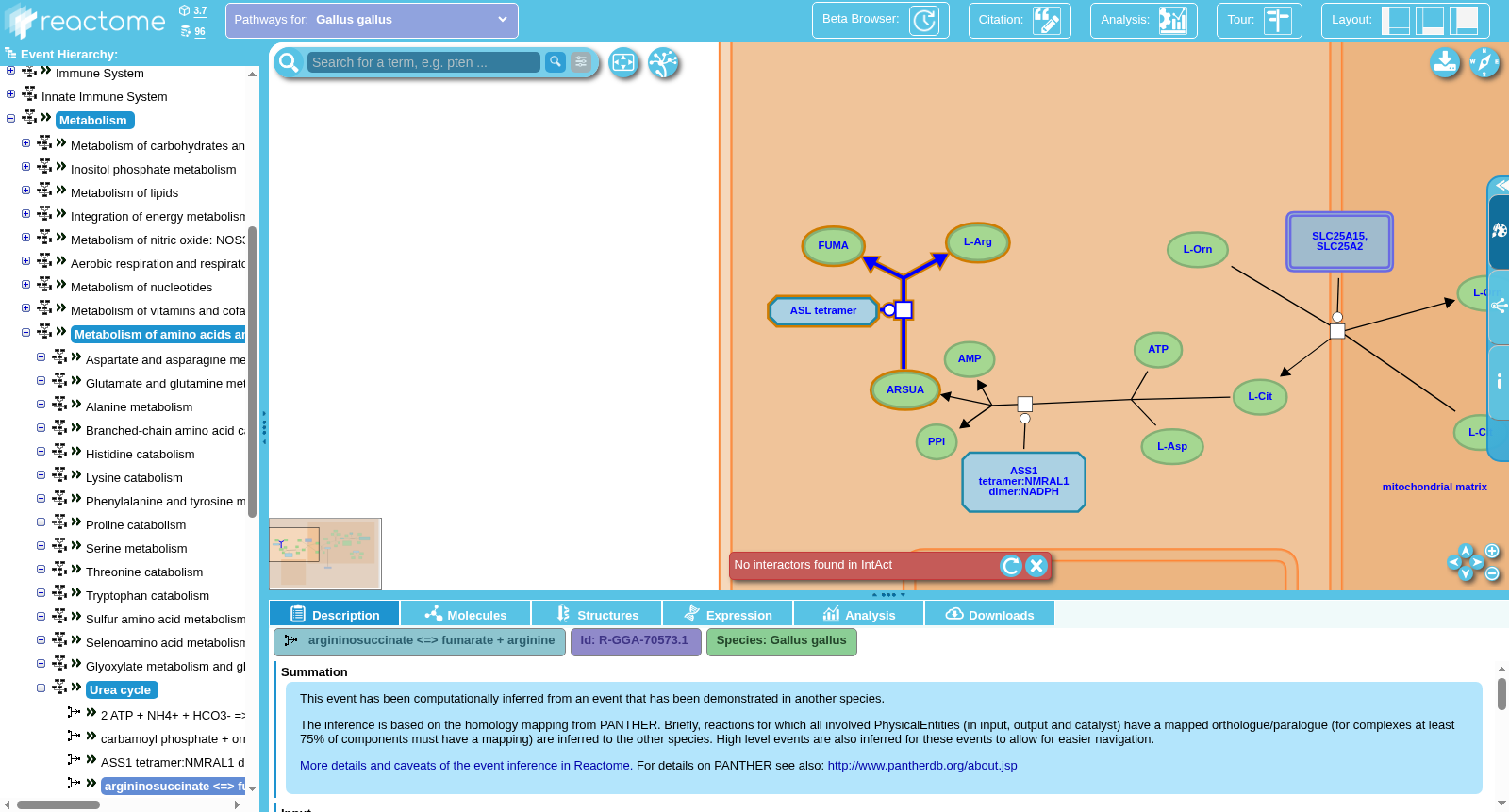Click the diagram search magnifier icon
1509x812 pixels.
tap(289, 62)
